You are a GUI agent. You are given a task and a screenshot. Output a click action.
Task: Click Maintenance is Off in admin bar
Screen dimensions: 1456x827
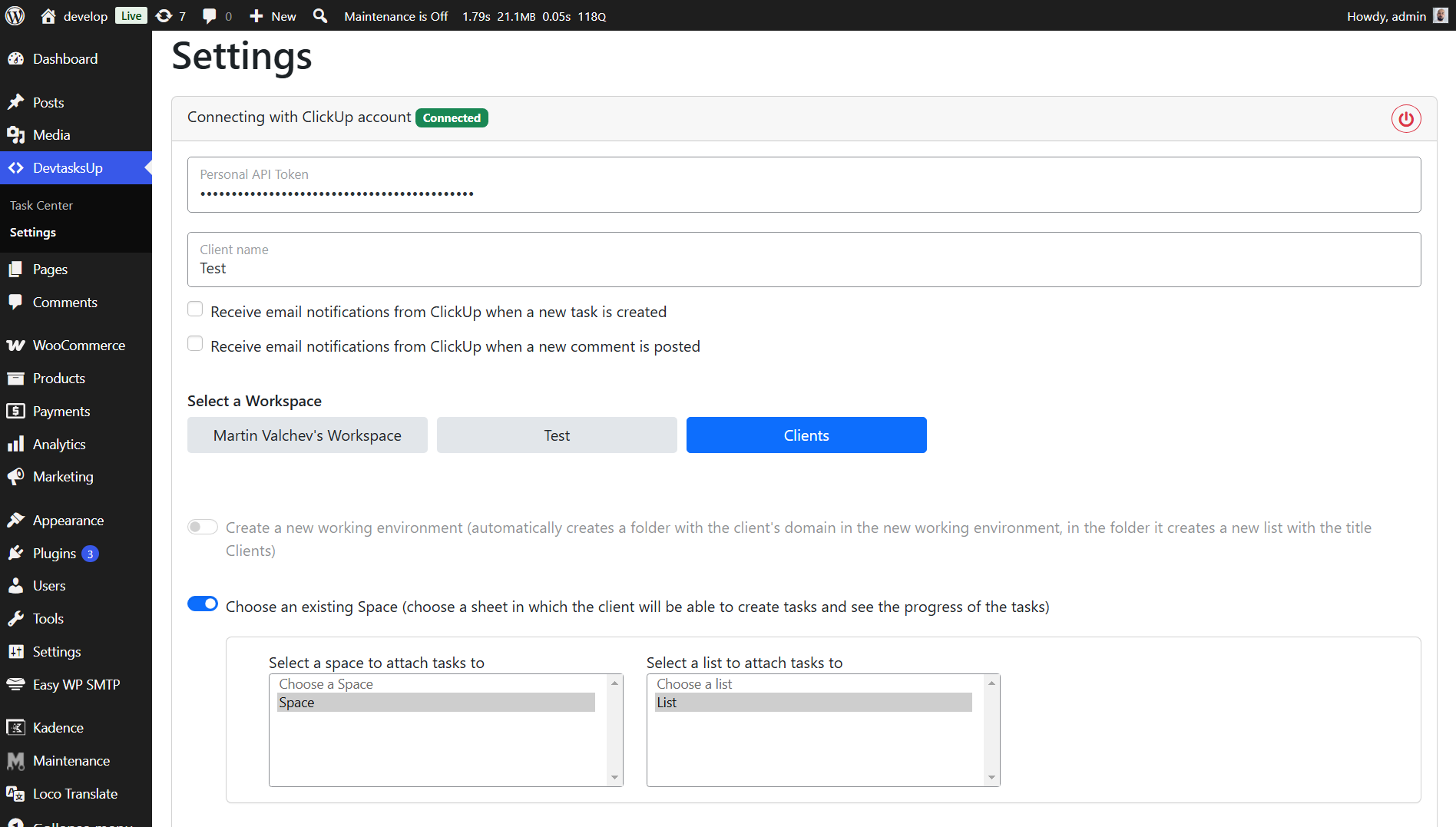(x=396, y=16)
